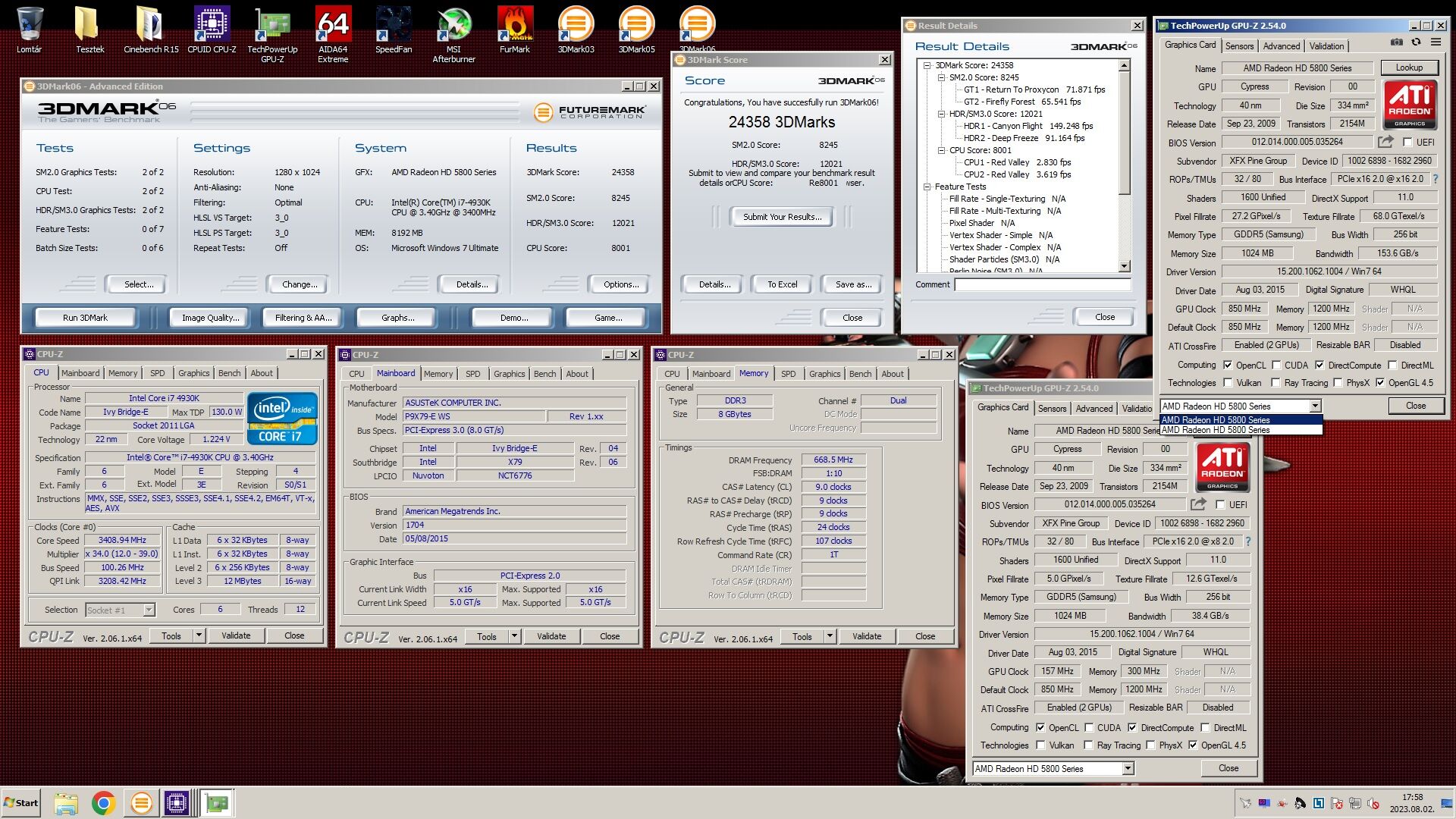Click scrollbar down arrow in Result Details tree
This screenshot has height=819, width=1456.
(1125, 266)
